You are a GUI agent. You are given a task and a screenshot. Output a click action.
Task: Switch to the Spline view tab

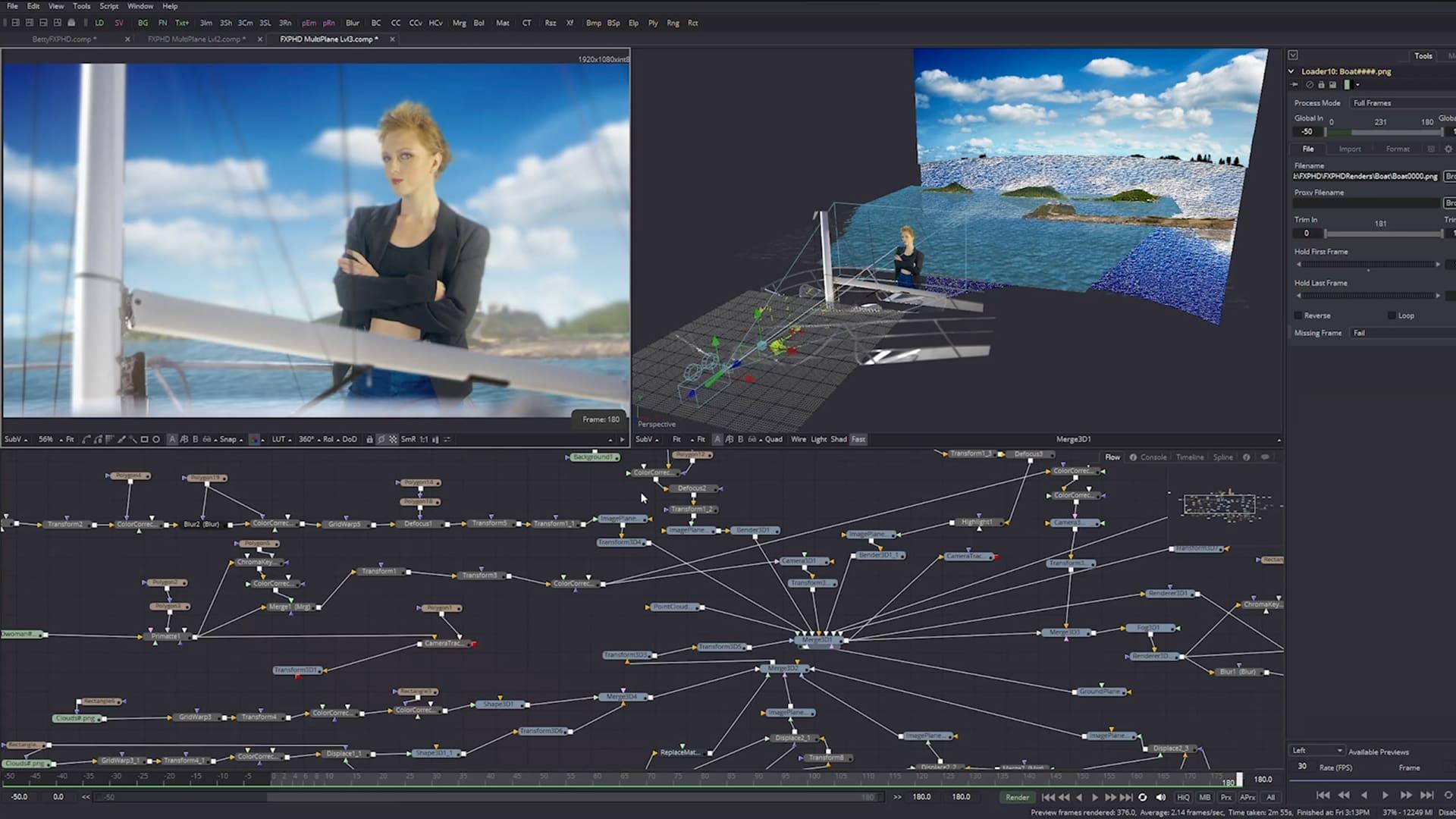pos(1222,457)
